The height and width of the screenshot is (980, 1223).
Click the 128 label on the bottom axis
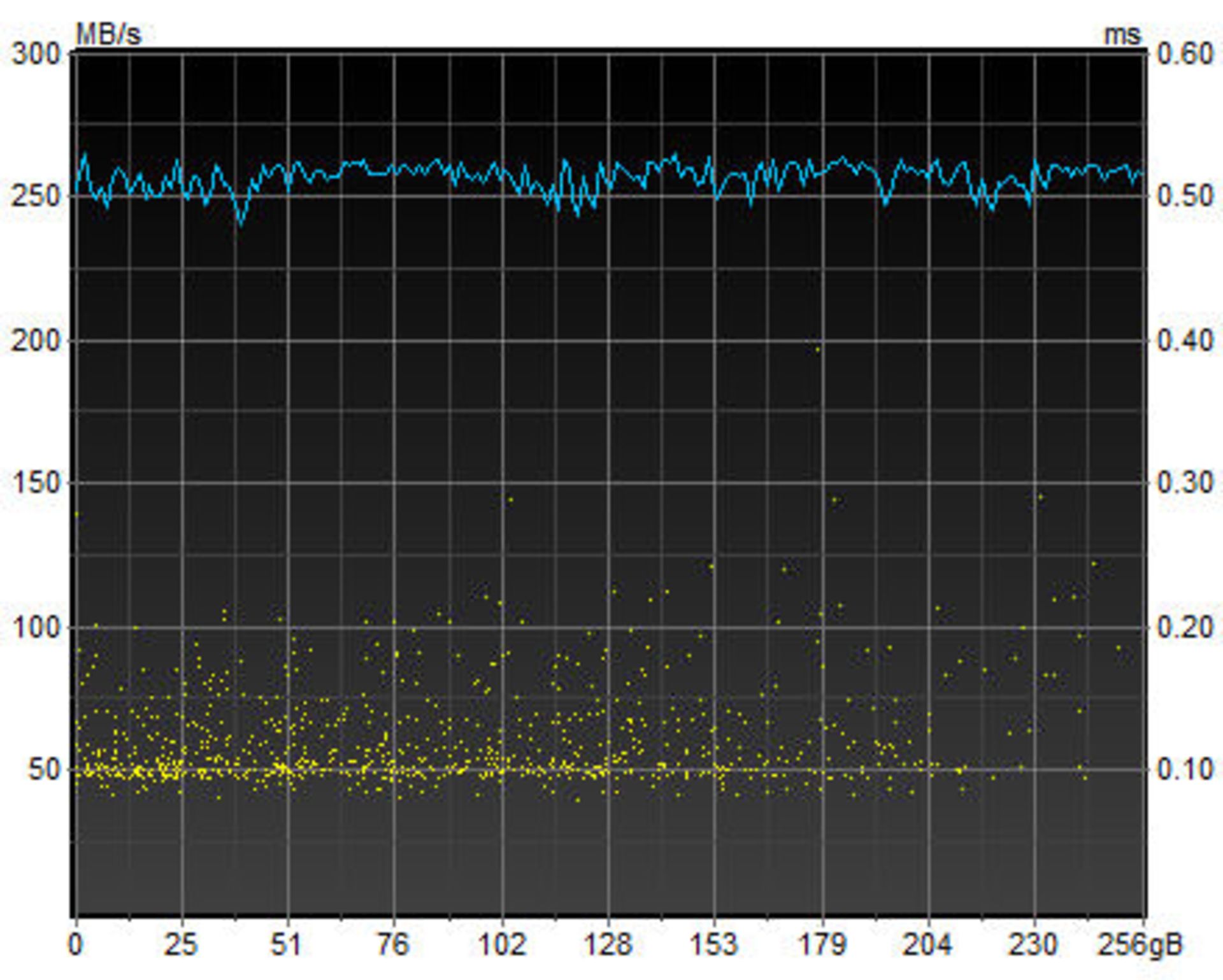coord(608,944)
